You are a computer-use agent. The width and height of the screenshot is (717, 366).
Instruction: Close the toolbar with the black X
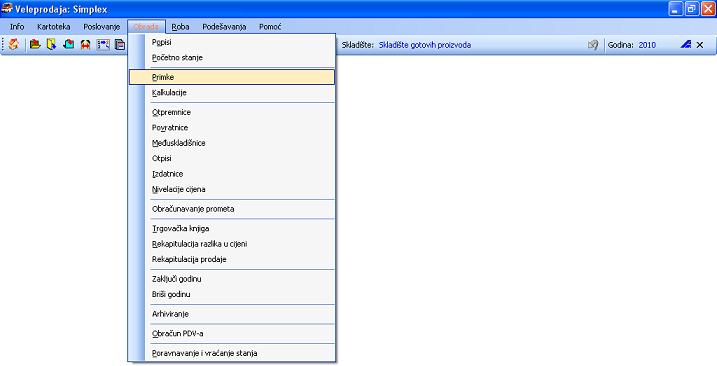click(x=700, y=45)
